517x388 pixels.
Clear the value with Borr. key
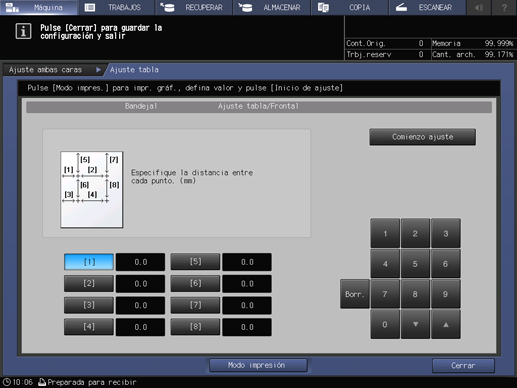355,294
